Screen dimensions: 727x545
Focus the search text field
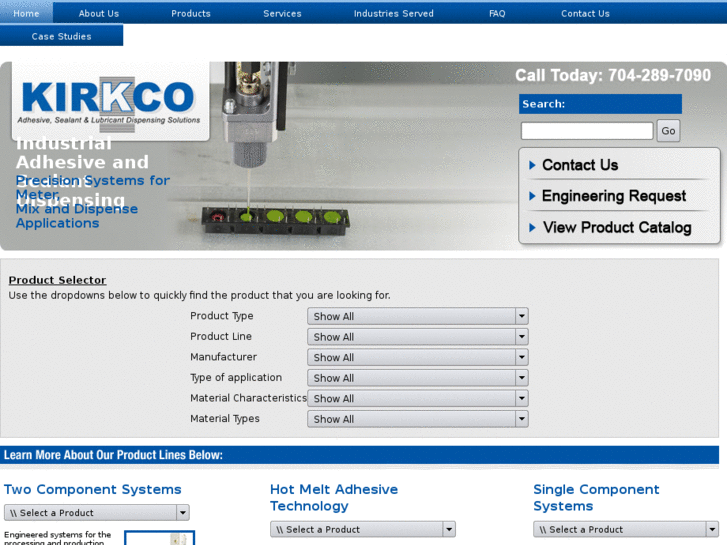pos(587,131)
